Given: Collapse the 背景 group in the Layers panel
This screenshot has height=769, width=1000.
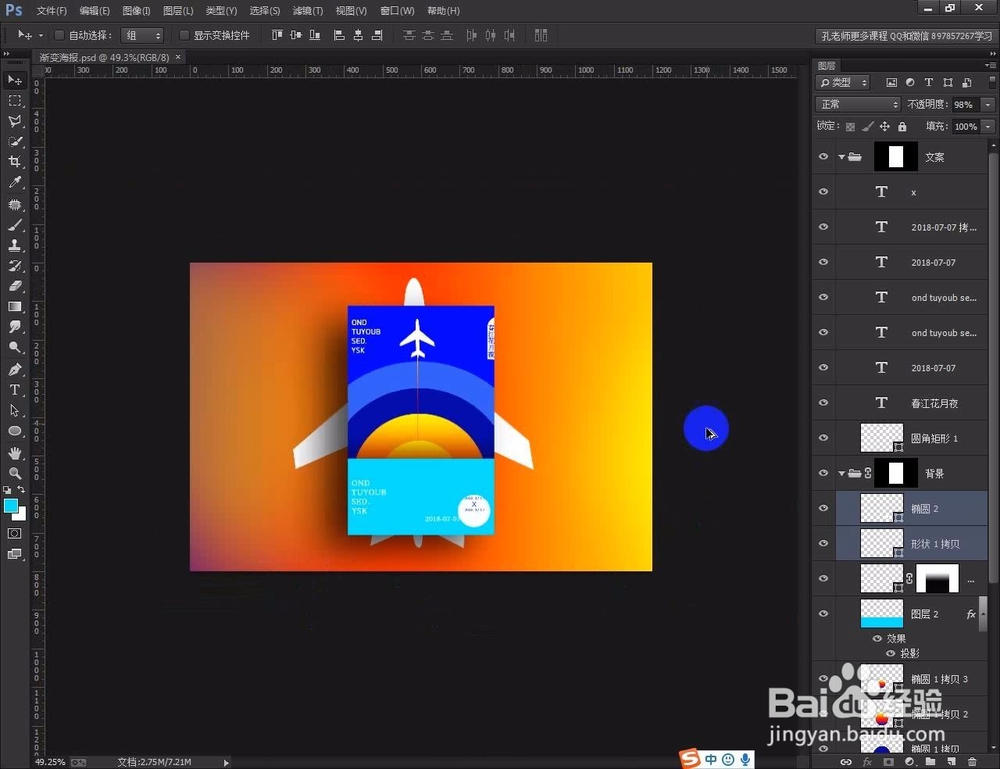Looking at the screenshot, I should point(843,472).
